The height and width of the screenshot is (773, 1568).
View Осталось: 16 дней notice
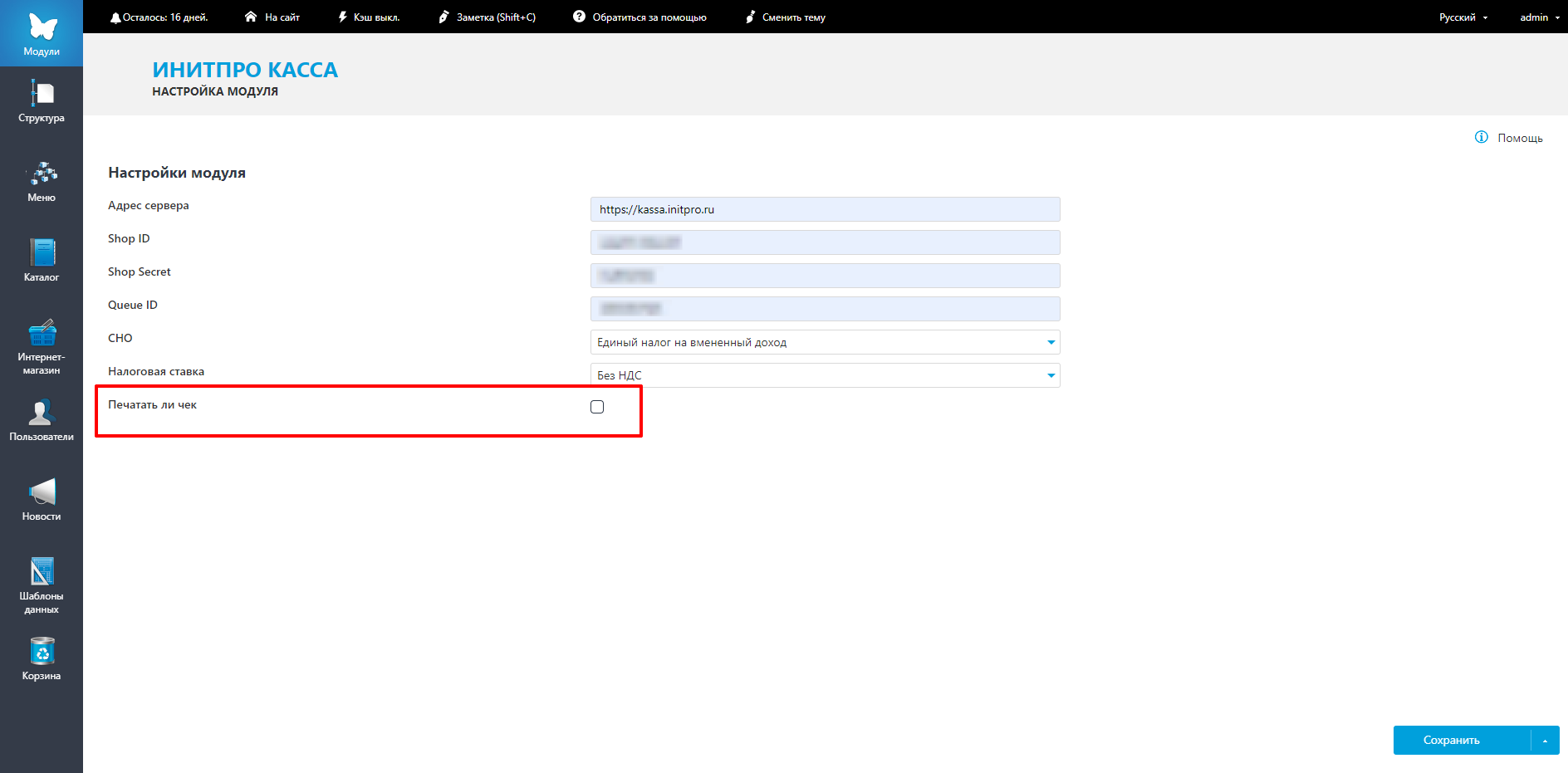coord(165,17)
